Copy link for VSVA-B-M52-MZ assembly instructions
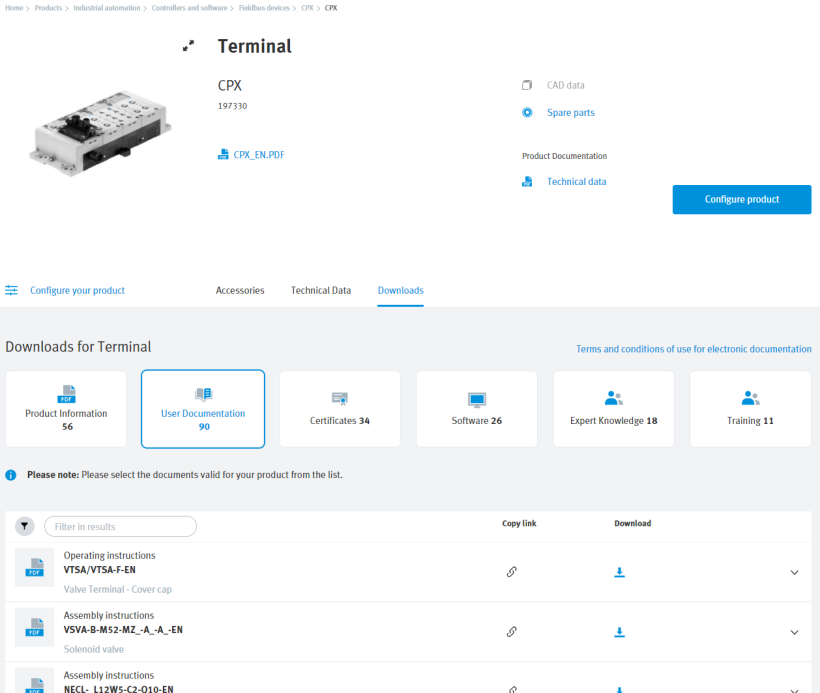The image size is (820, 693). [x=512, y=632]
